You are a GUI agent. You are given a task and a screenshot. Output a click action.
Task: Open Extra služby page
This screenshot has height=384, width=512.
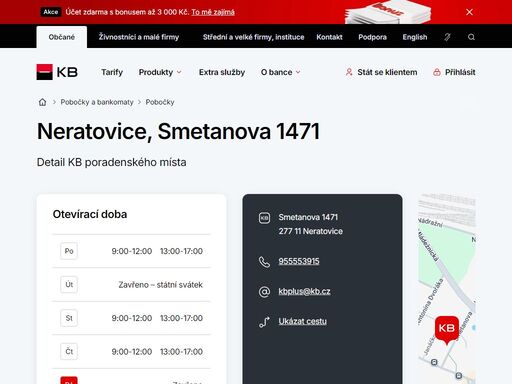222,72
